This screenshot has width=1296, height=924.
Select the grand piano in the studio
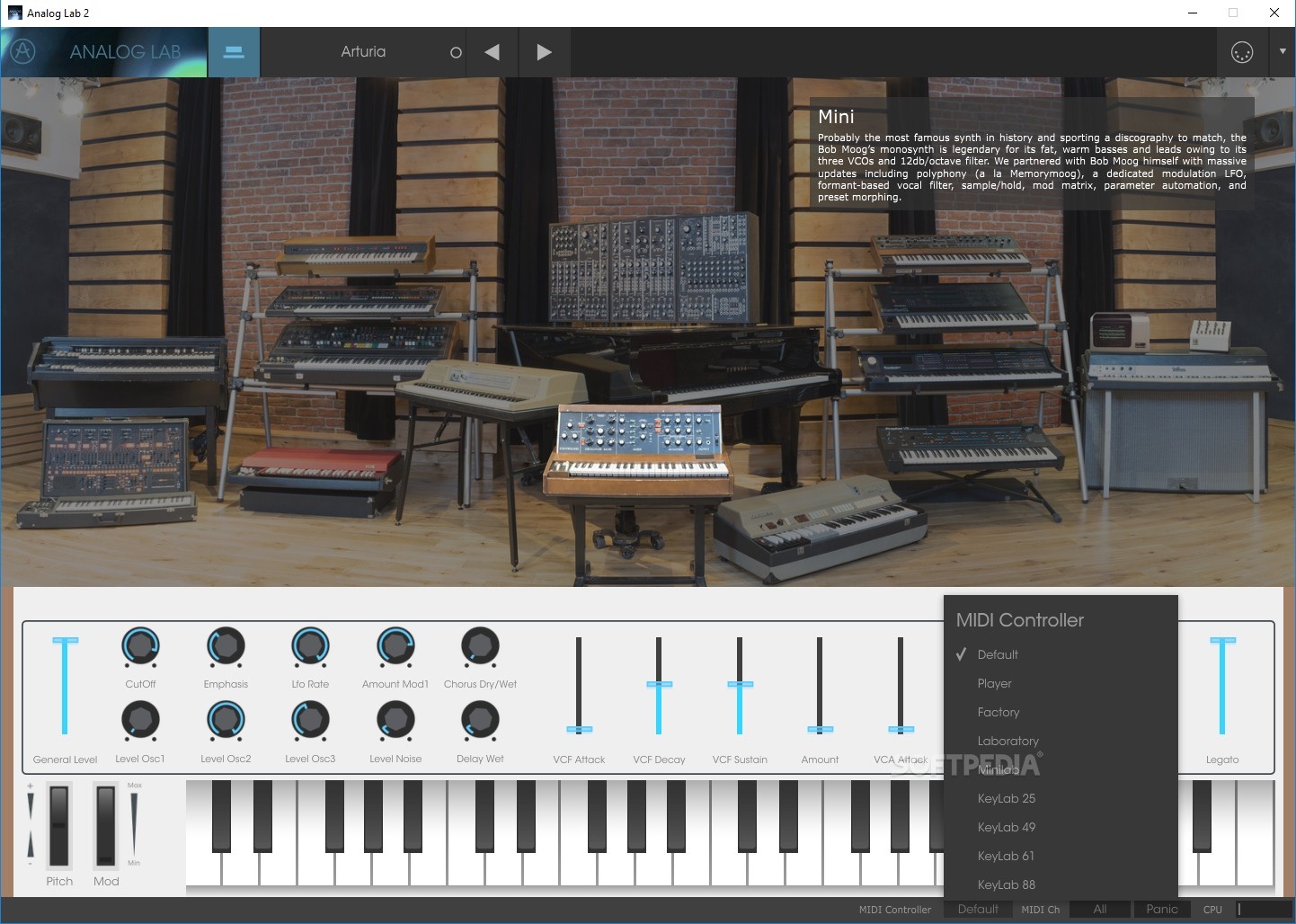(x=683, y=360)
